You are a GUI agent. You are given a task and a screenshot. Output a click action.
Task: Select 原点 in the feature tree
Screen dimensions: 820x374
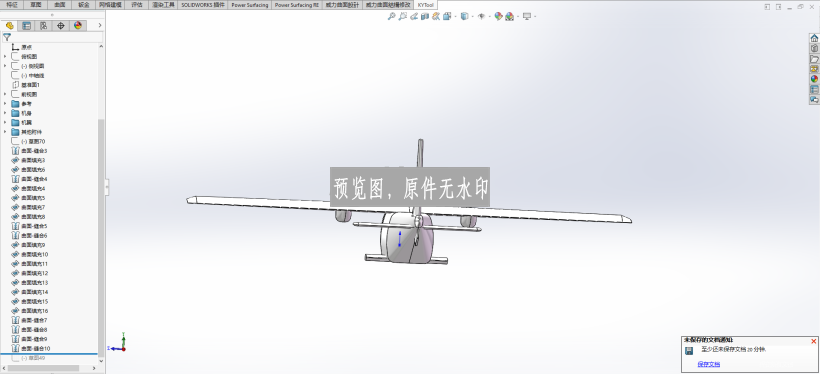(26, 47)
